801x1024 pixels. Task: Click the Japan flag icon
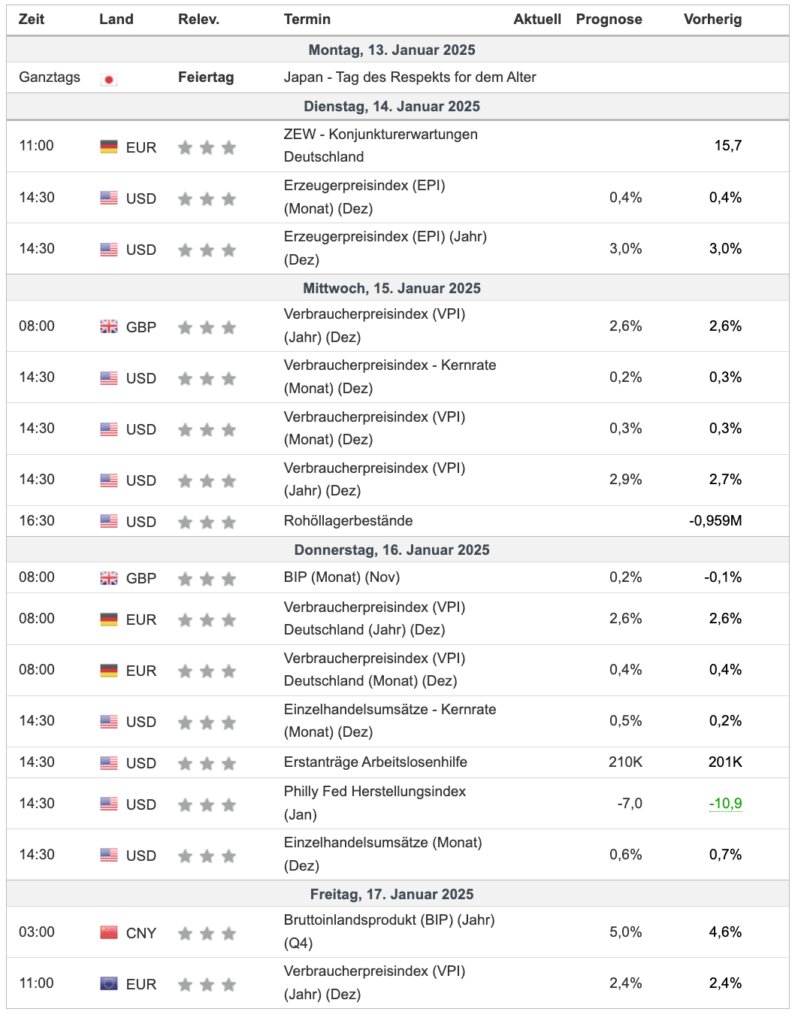109,78
